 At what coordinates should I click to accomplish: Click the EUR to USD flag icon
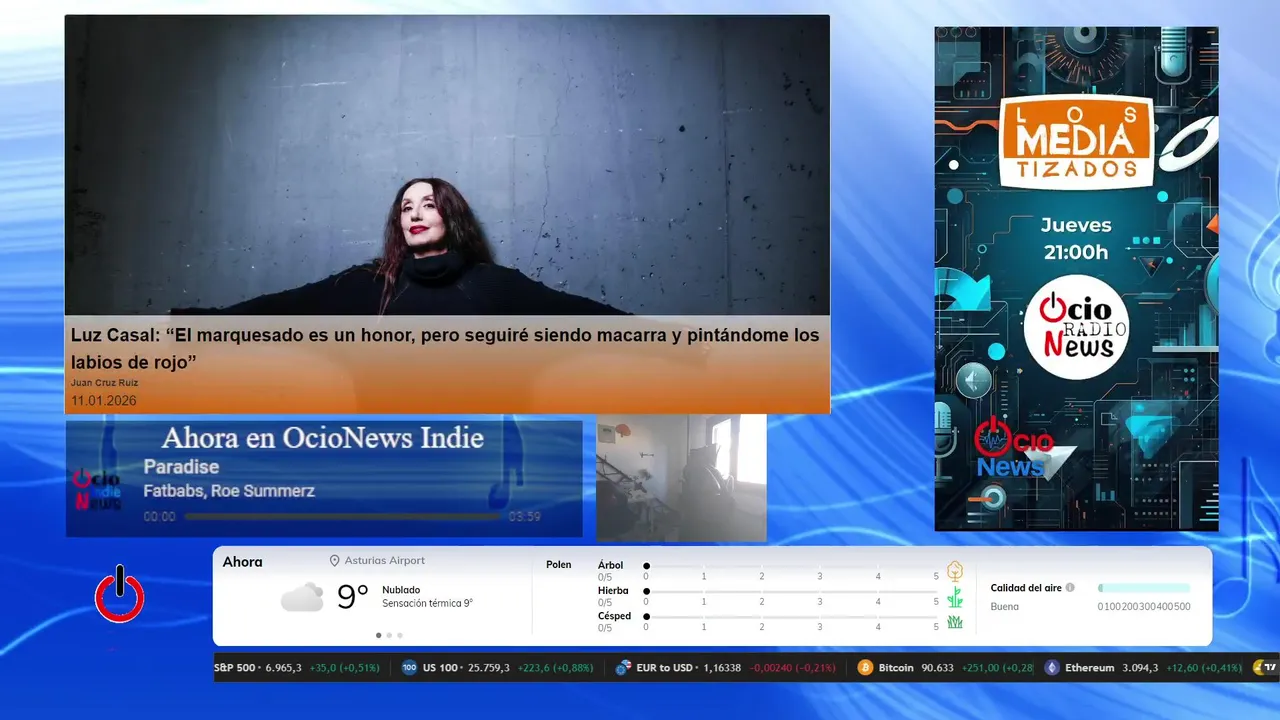623,668
